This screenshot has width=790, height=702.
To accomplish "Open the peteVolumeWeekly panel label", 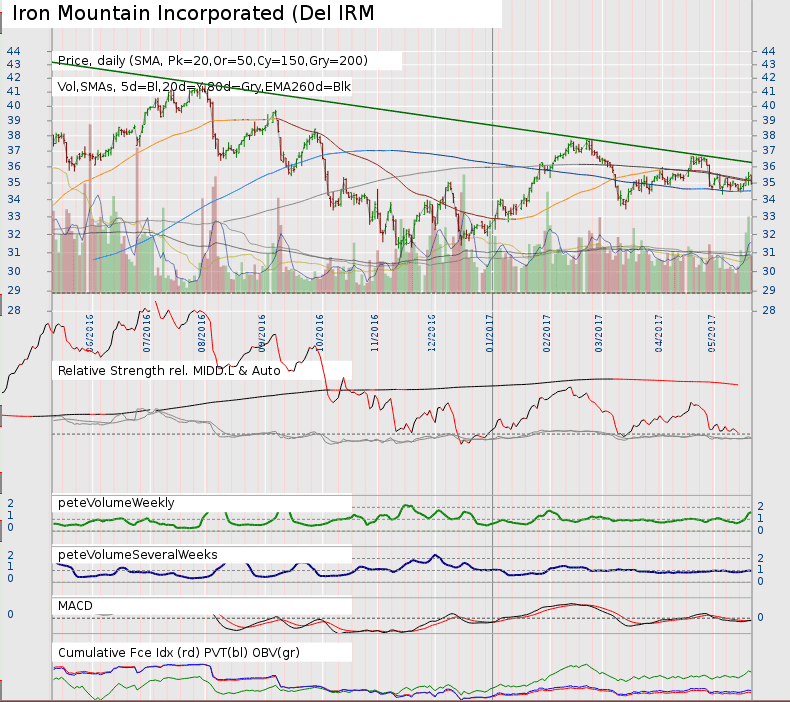I will point(116,502).
